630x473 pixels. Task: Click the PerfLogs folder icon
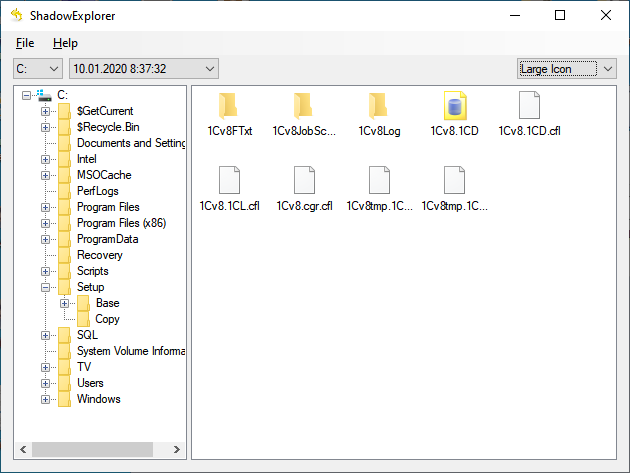pos(64,191)
